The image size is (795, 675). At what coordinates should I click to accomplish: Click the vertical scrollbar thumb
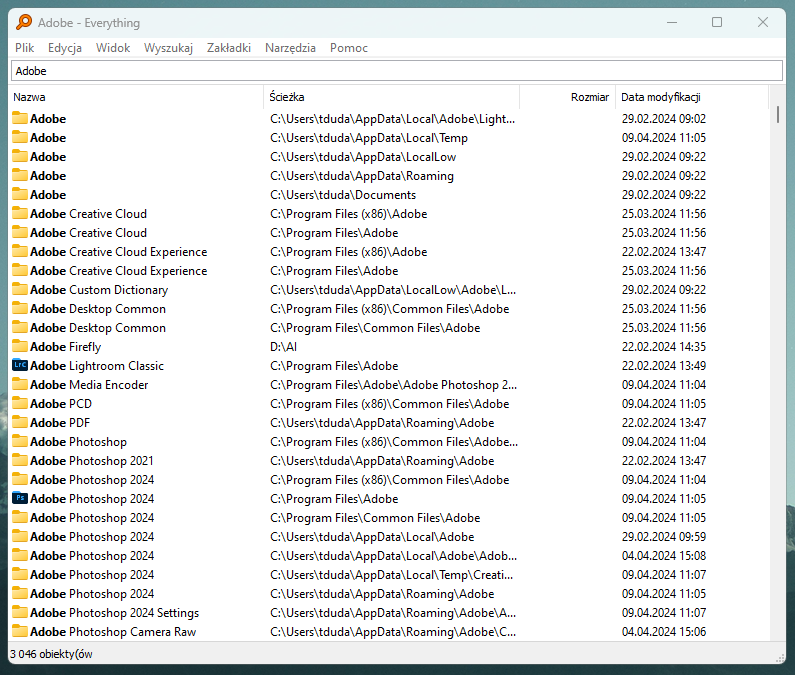[x=778, y=114]
